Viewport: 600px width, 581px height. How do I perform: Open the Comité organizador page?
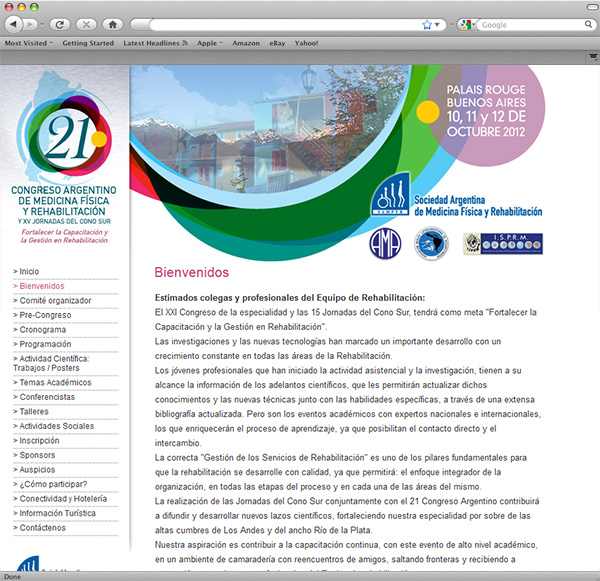click(55, 300)
